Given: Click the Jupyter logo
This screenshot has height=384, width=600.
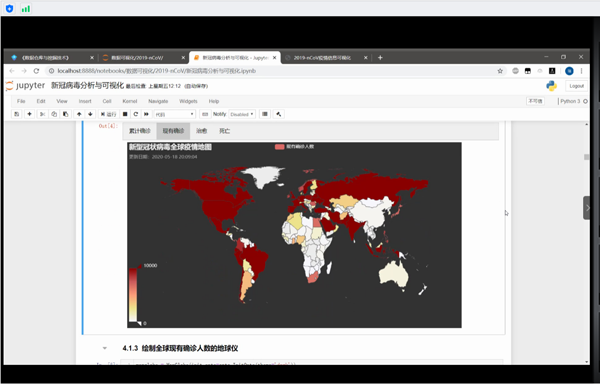Looking at the screenshot, I should [26, 86].
